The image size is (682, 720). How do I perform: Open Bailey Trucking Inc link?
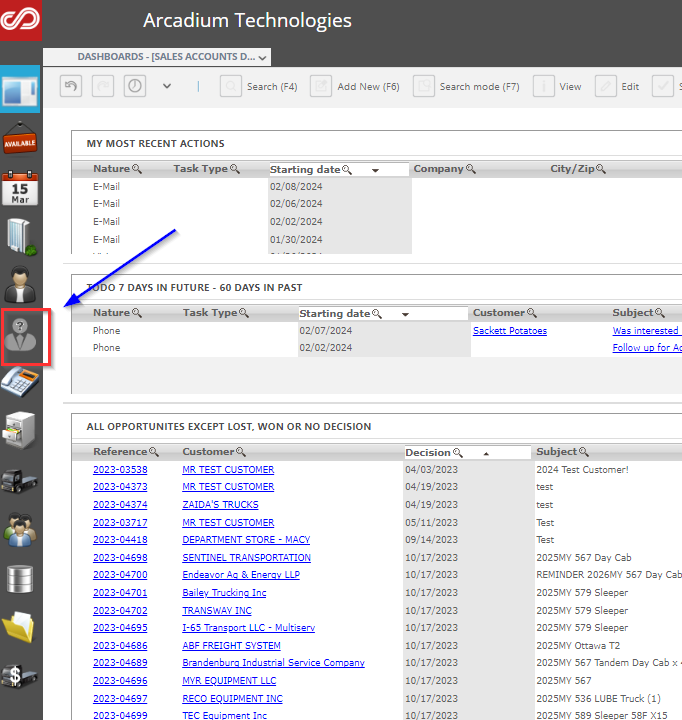pos(224,593)
